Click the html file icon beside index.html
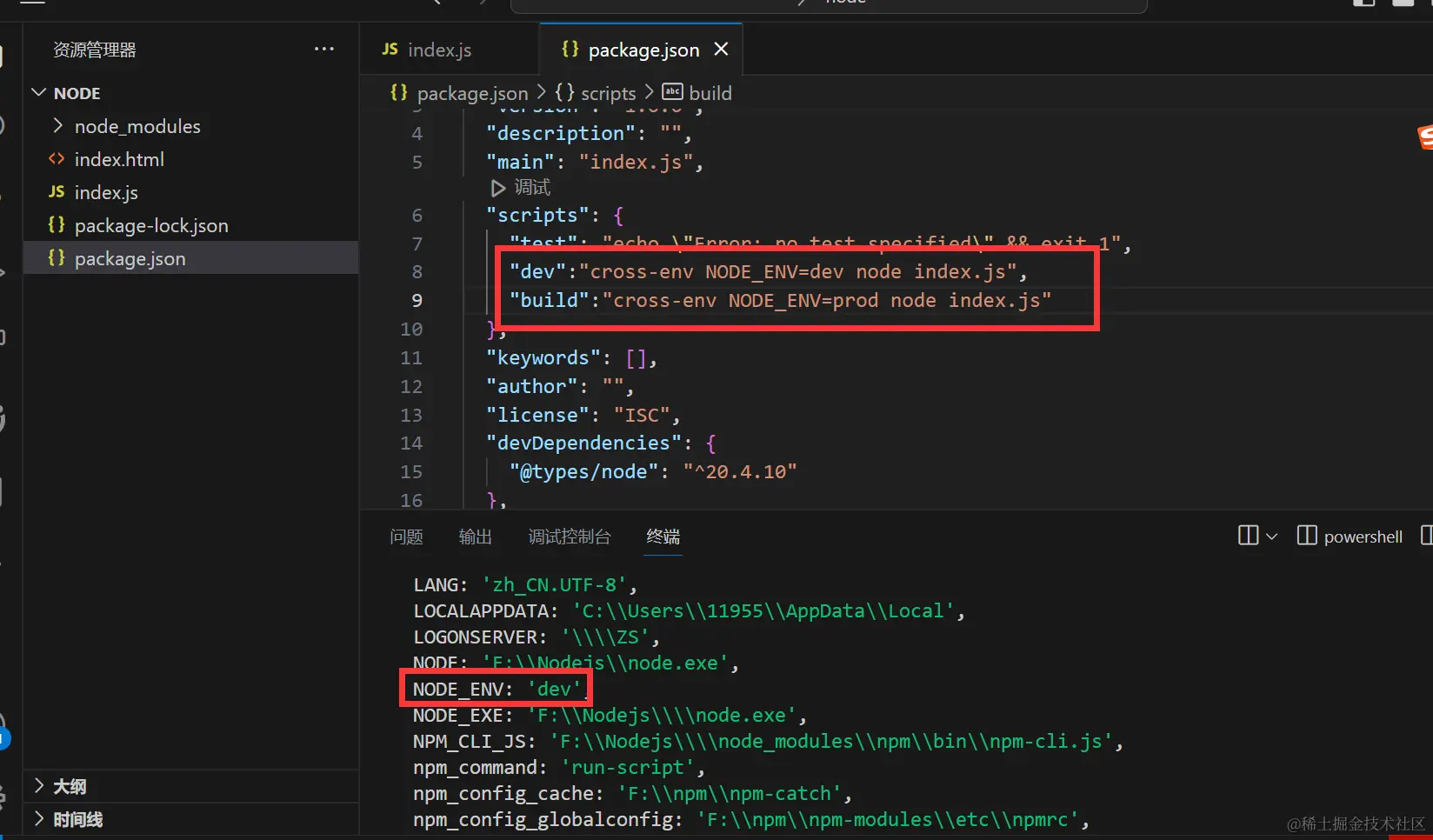1433x840 pixels. tap(57, 159)
